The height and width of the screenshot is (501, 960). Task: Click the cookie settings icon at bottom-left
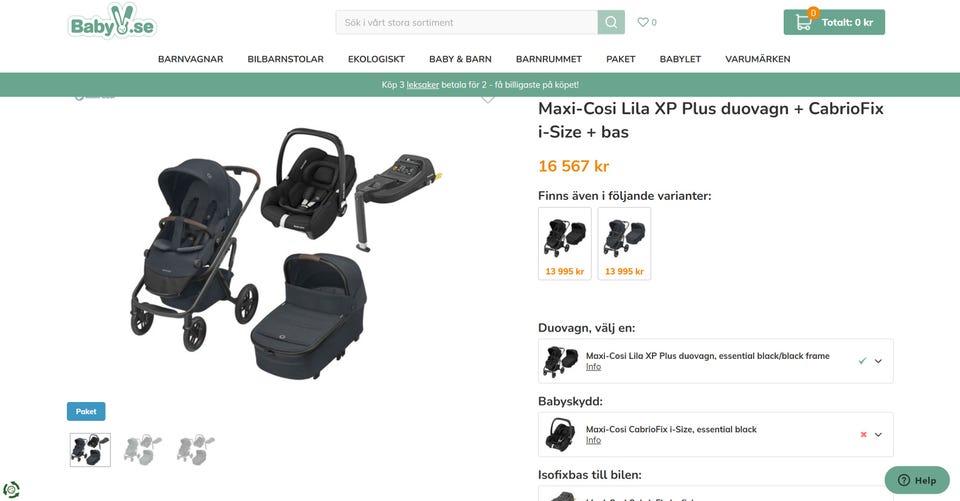pyautogui.click(x=11, y=490)
